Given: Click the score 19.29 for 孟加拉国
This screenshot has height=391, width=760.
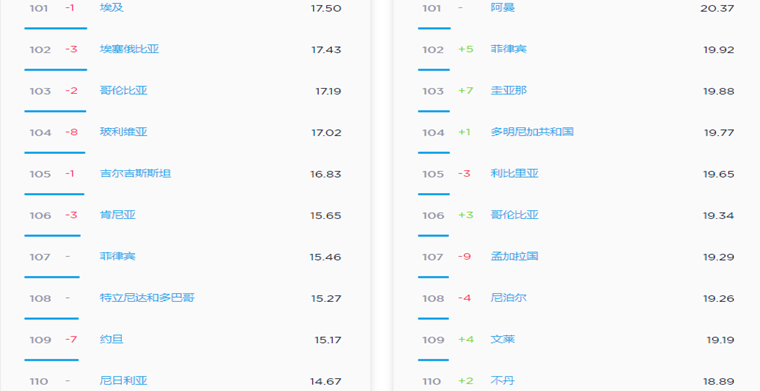Looking at the screenshot, I should coord(719,257).
